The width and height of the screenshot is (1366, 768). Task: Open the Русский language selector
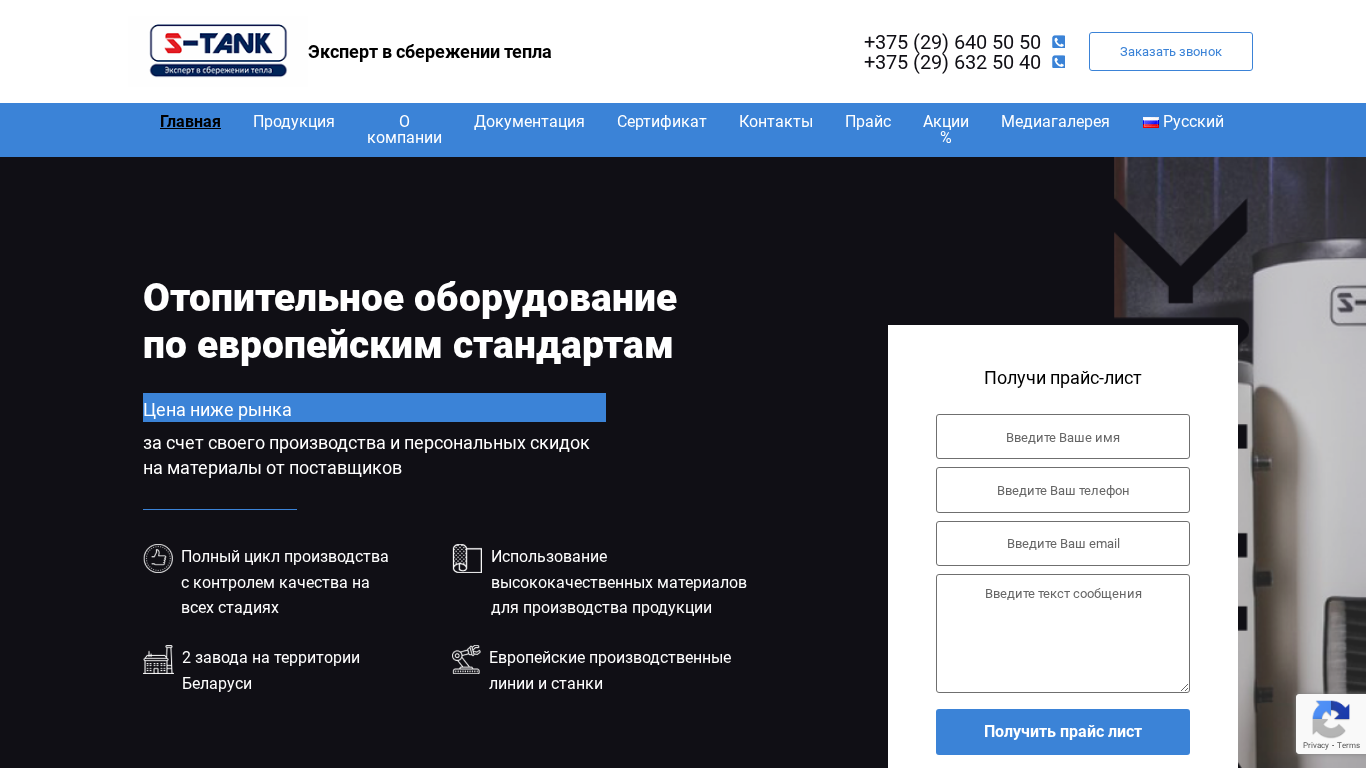pos(1183,122)
